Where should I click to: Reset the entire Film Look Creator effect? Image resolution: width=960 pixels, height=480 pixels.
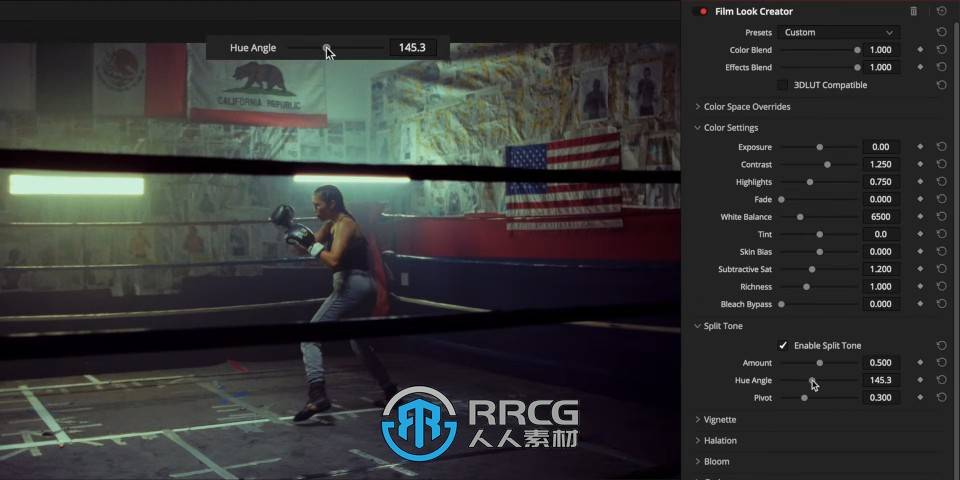coord(941,11)
